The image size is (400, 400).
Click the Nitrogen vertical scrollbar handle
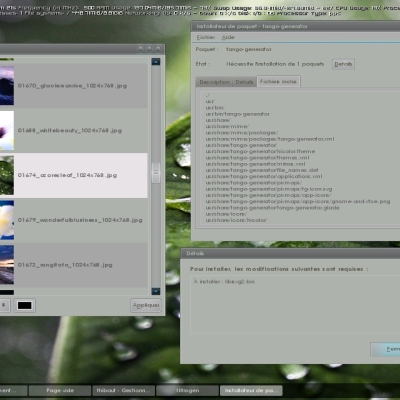click(156, 173)
